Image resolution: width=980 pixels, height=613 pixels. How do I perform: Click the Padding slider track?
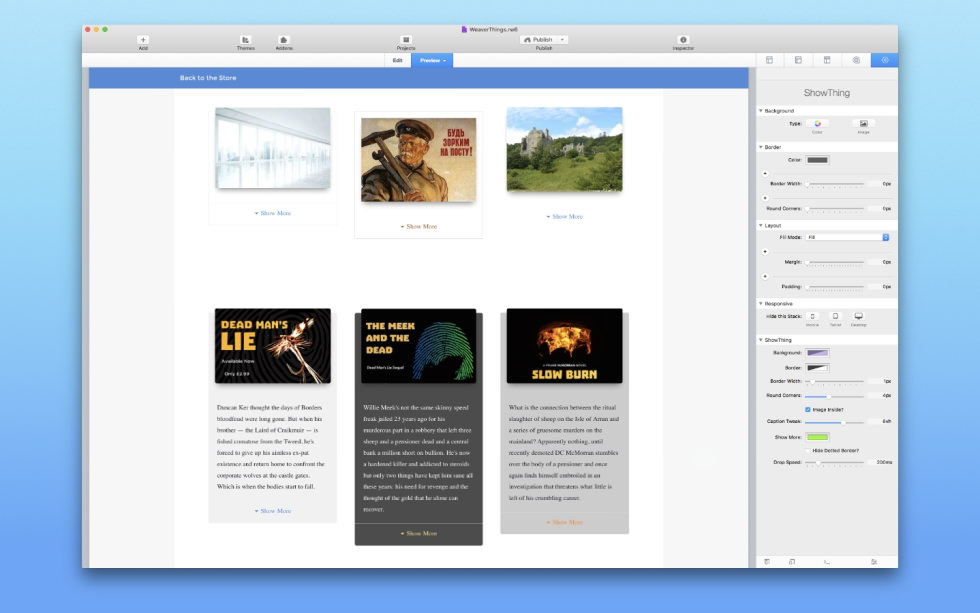834,286
